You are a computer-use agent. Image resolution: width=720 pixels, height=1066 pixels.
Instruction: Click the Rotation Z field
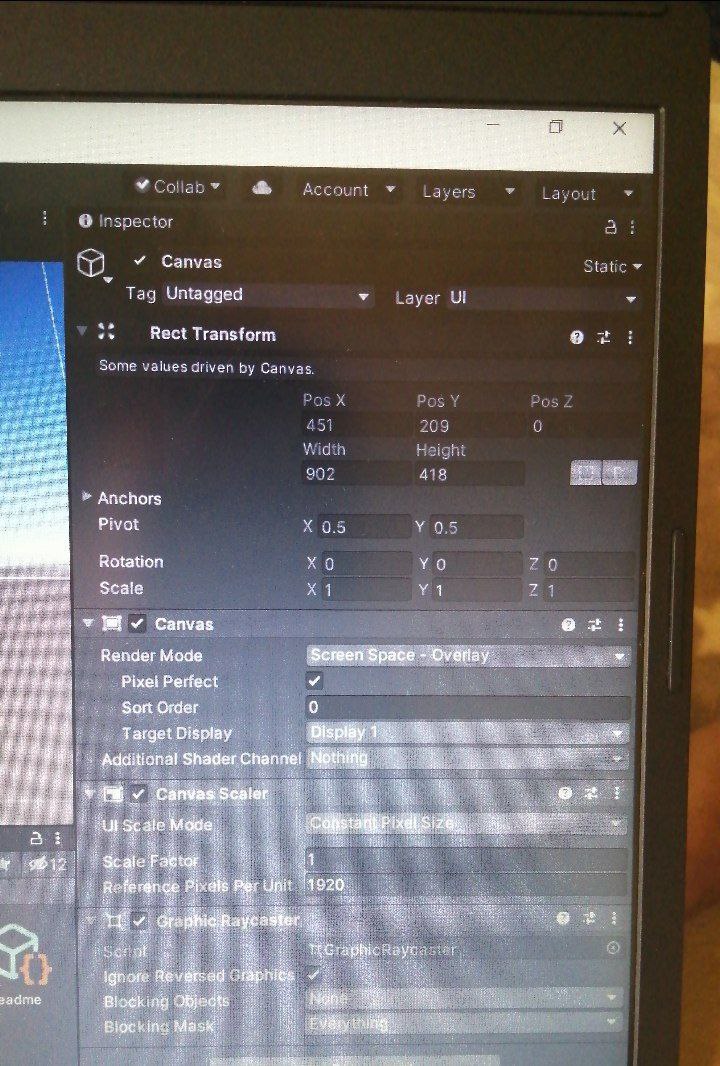[589, 564]
